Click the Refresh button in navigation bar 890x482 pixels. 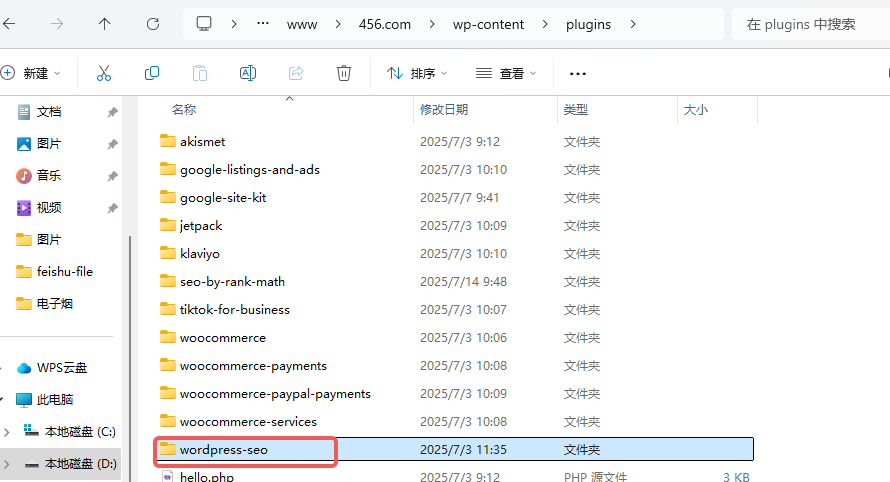pyautogui.click(x=153, y=24)
